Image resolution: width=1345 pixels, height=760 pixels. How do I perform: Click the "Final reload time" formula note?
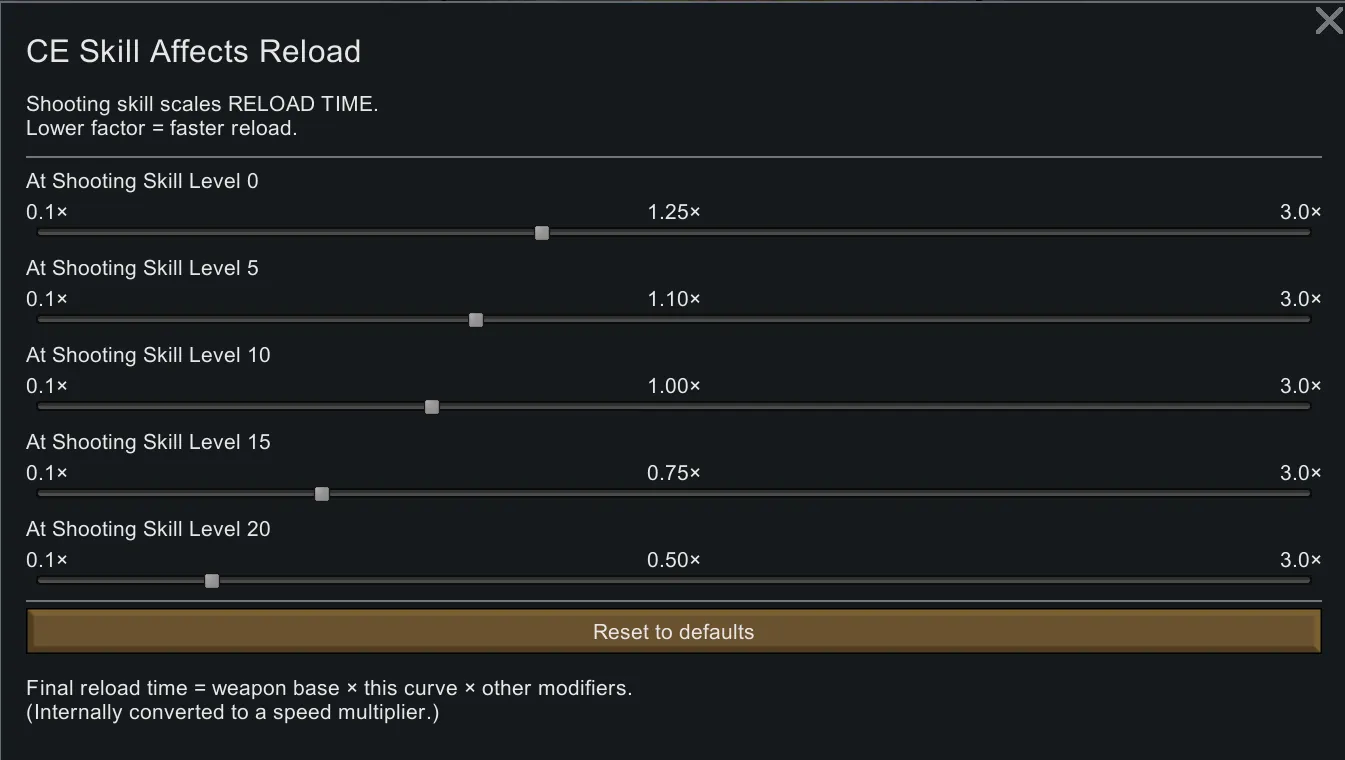329,688
